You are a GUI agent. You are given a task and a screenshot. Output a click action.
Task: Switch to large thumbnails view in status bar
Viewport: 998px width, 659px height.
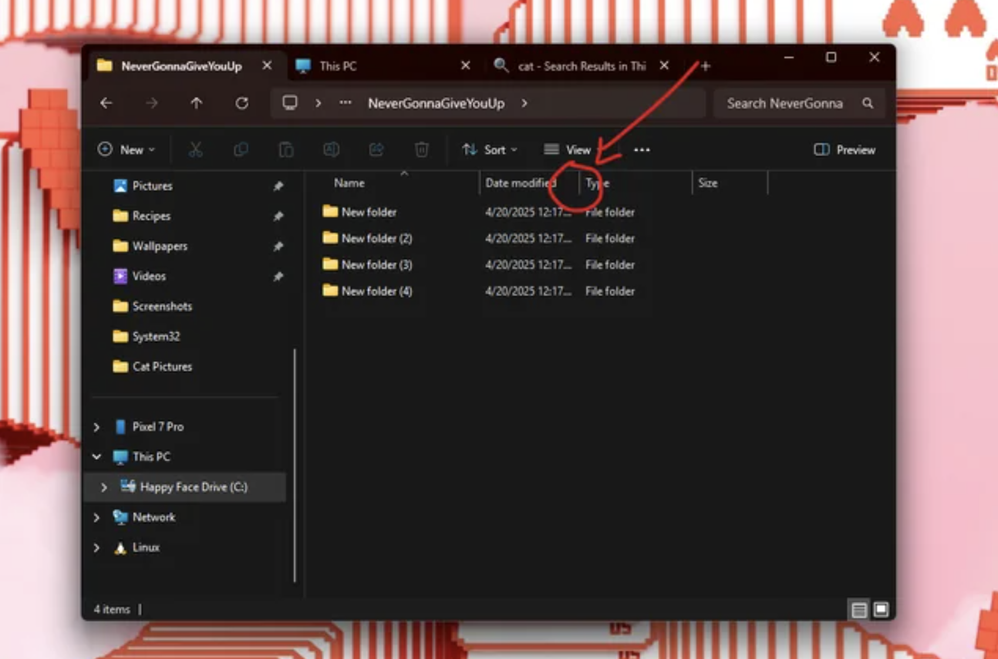pyautogui.click(x=881, y=610)
